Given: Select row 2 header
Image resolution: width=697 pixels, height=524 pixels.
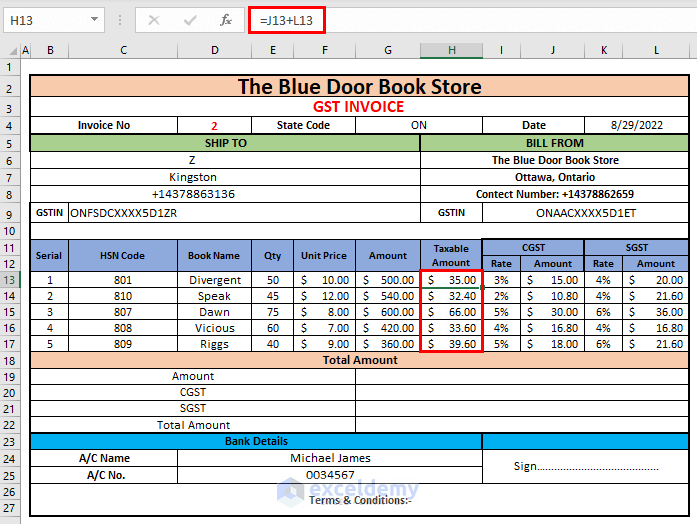Looking at the screenshot, I should 10,88.
